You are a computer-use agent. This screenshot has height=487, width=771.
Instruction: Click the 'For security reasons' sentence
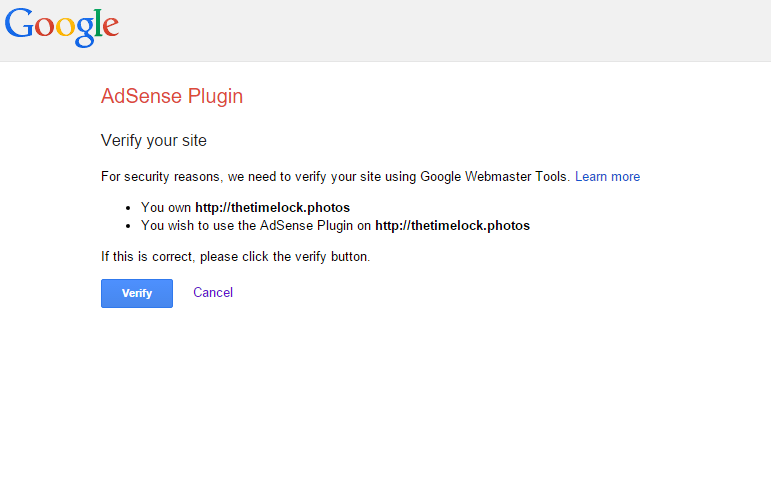coord(335,177)
